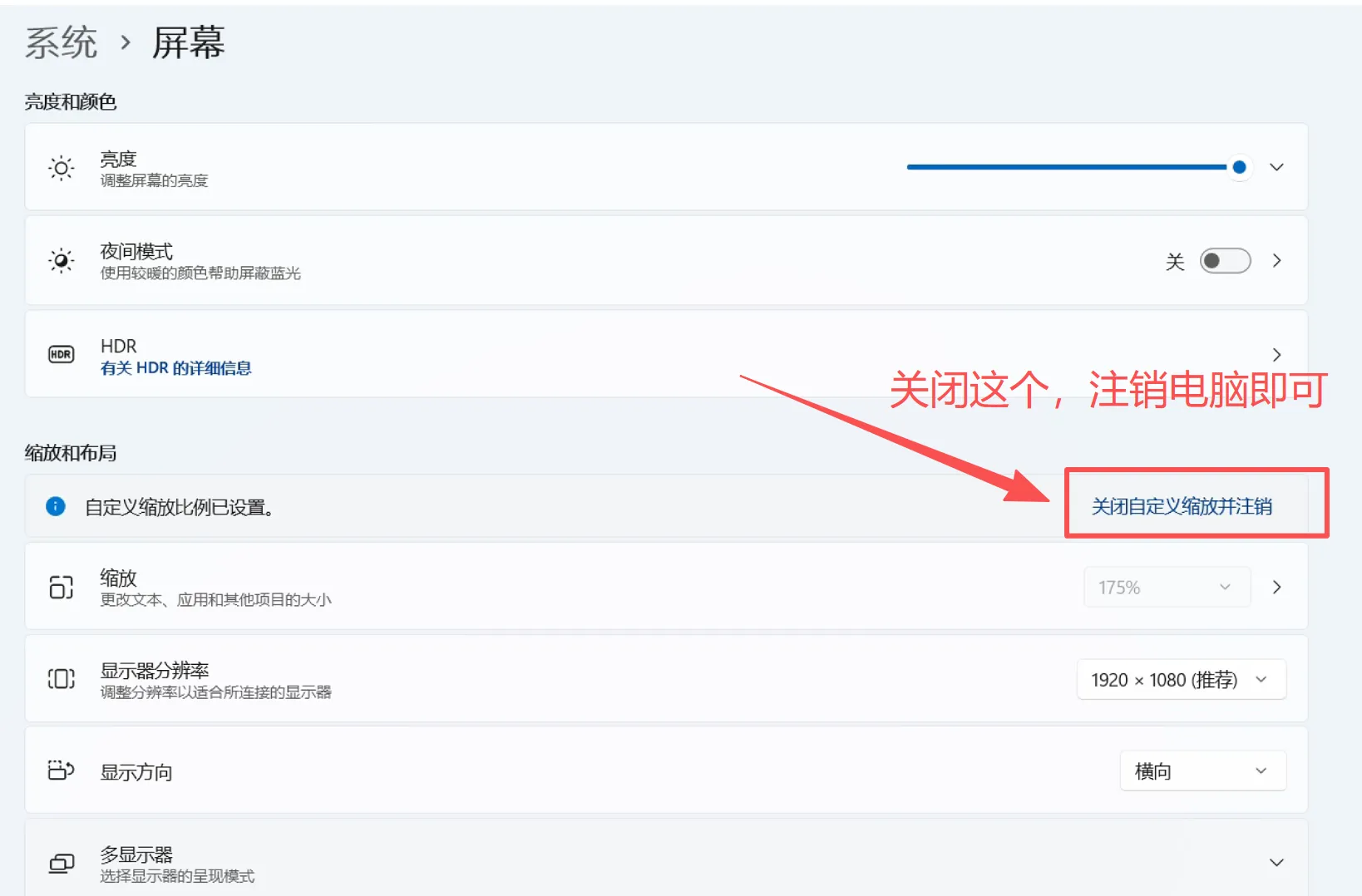Expand the brightness options chevron

pos(1276,168)
